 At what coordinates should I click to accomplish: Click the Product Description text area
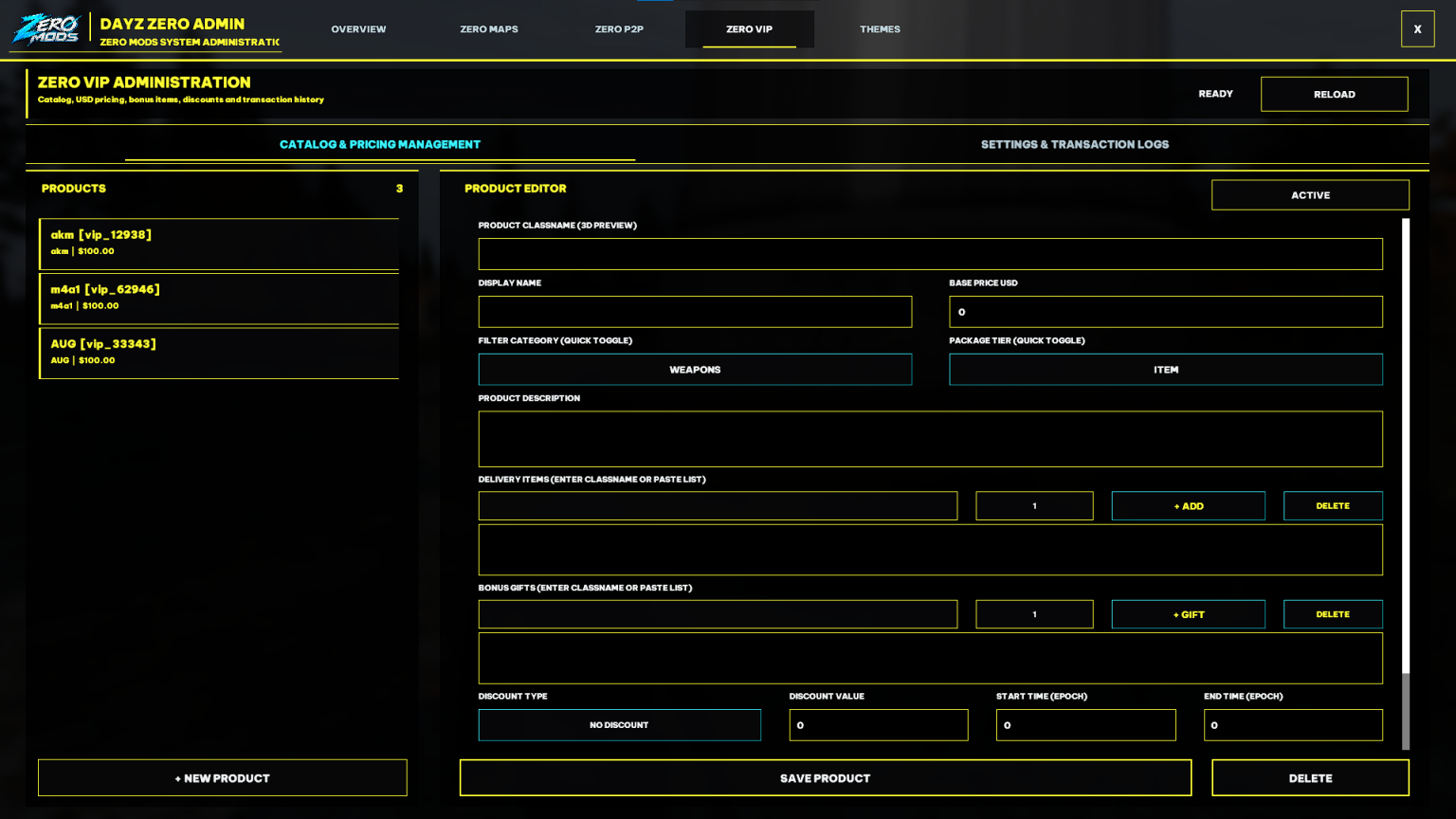pos(930,439)
